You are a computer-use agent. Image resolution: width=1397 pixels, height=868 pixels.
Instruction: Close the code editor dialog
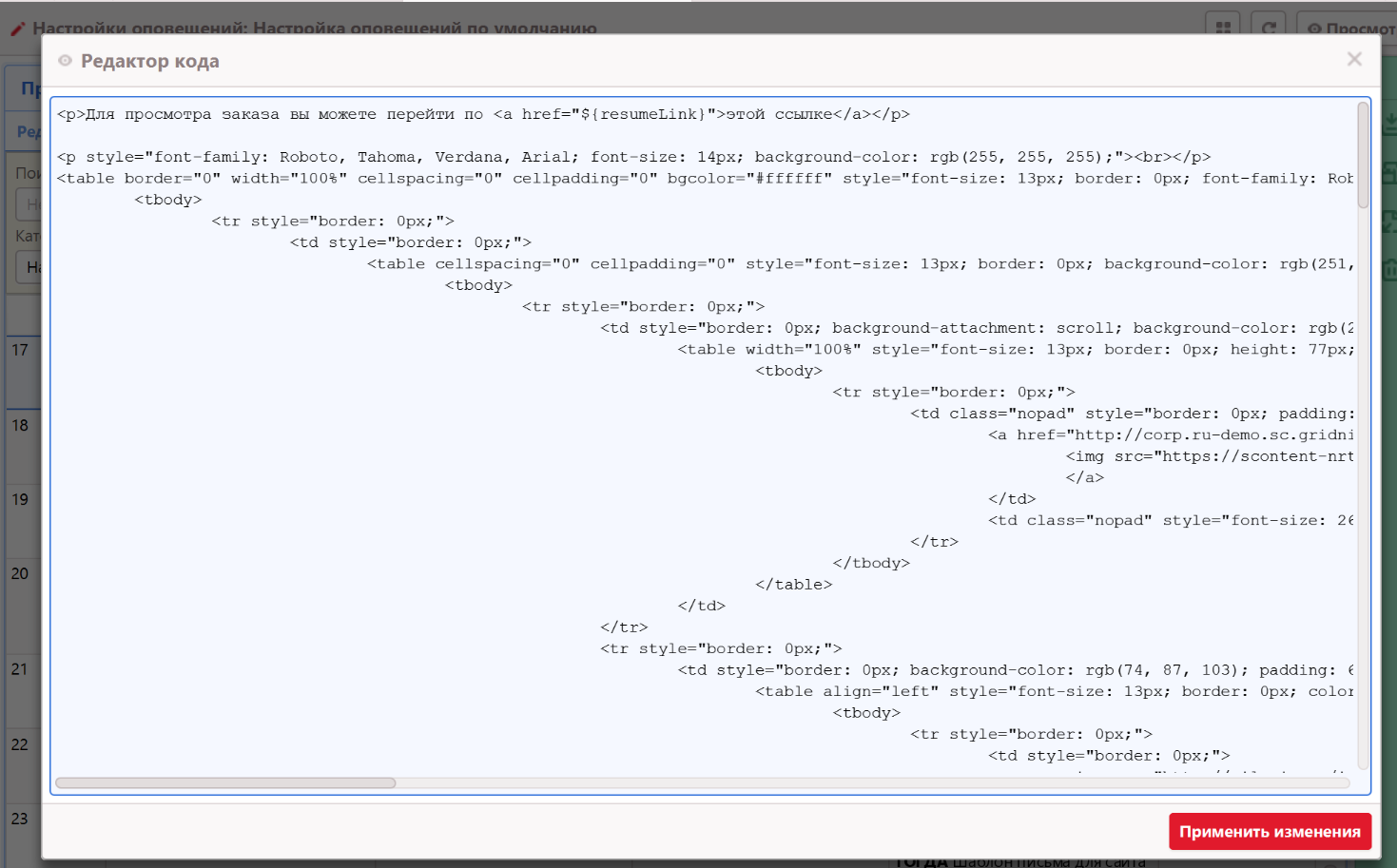pos(1354,60)
